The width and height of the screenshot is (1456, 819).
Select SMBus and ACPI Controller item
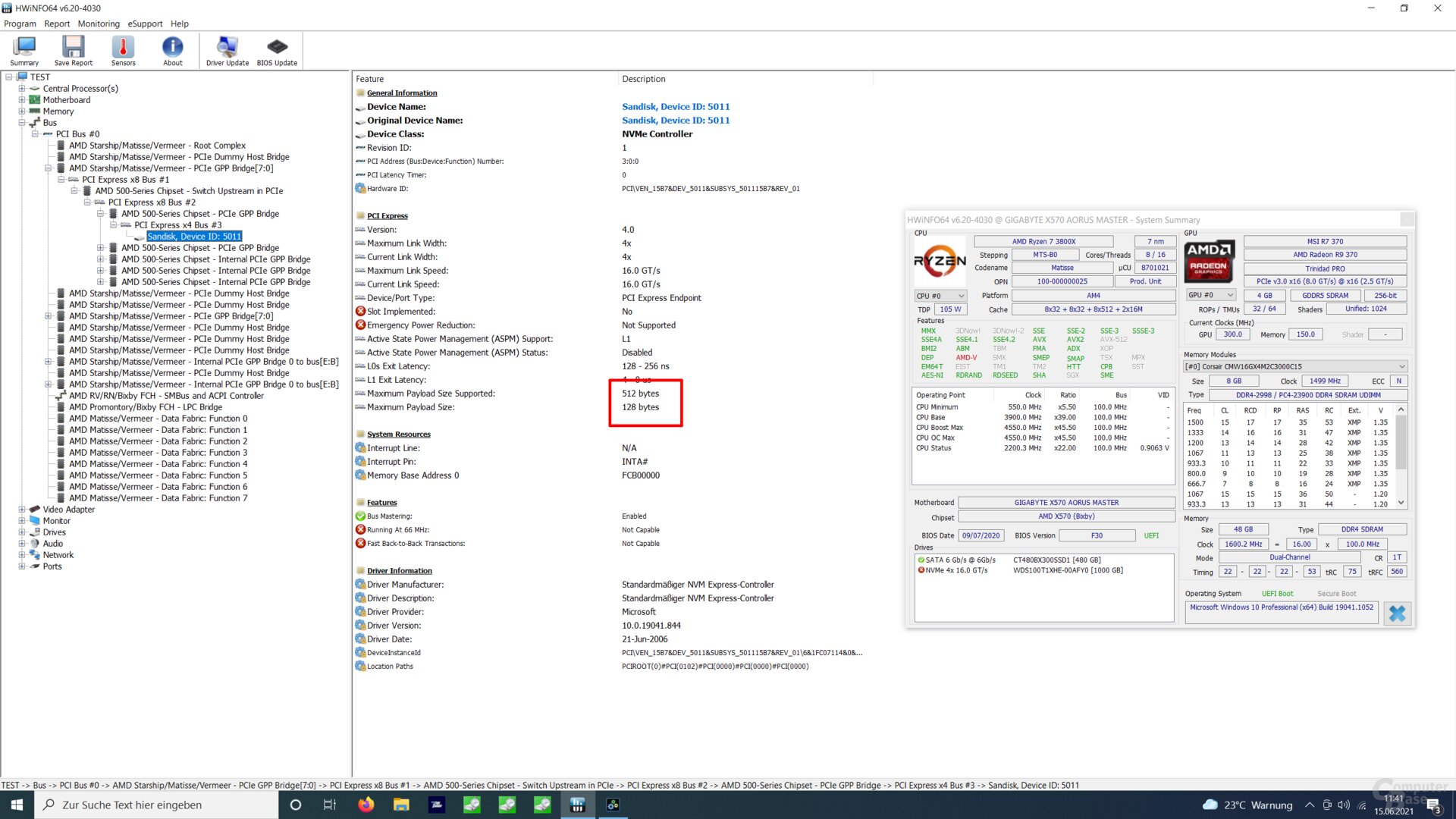pos(166,396)
